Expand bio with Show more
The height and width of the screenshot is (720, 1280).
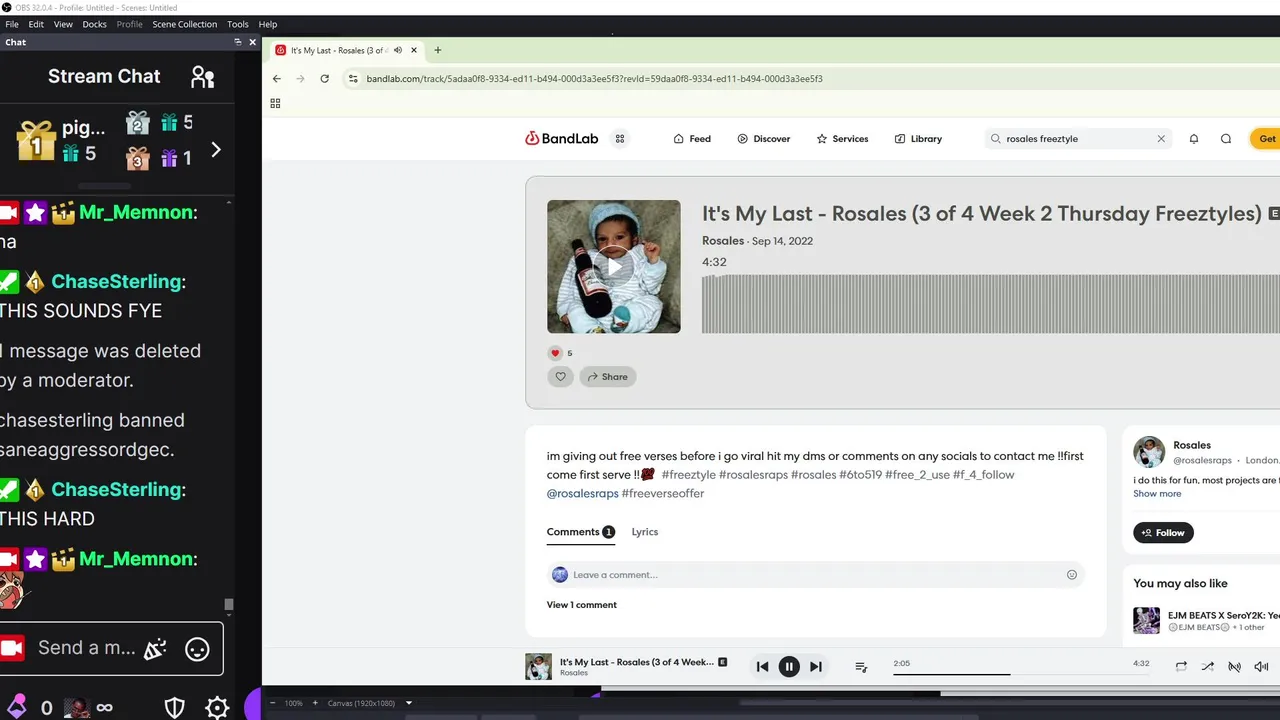pyautogui.click(x=1157, y=494)
